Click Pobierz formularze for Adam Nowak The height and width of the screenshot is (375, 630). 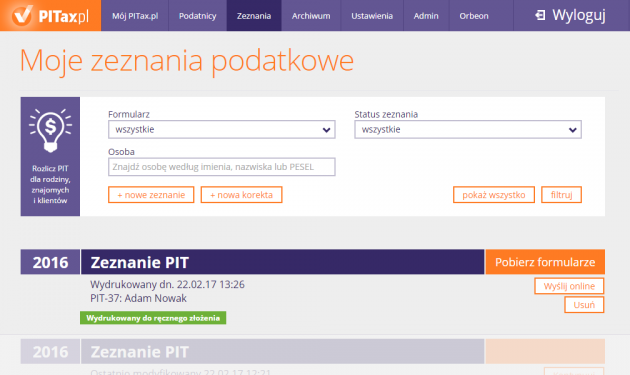coord(545,262)
